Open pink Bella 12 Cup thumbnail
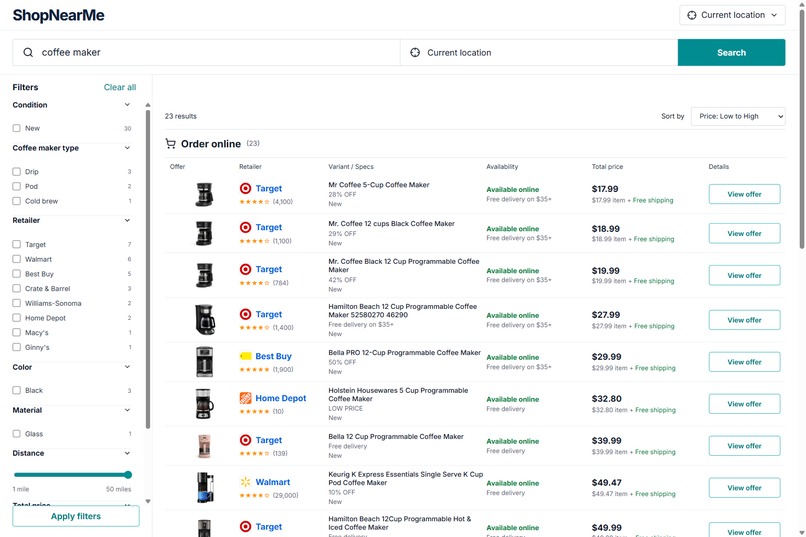Viewport: 806px width, 537px height. point(204,446)
